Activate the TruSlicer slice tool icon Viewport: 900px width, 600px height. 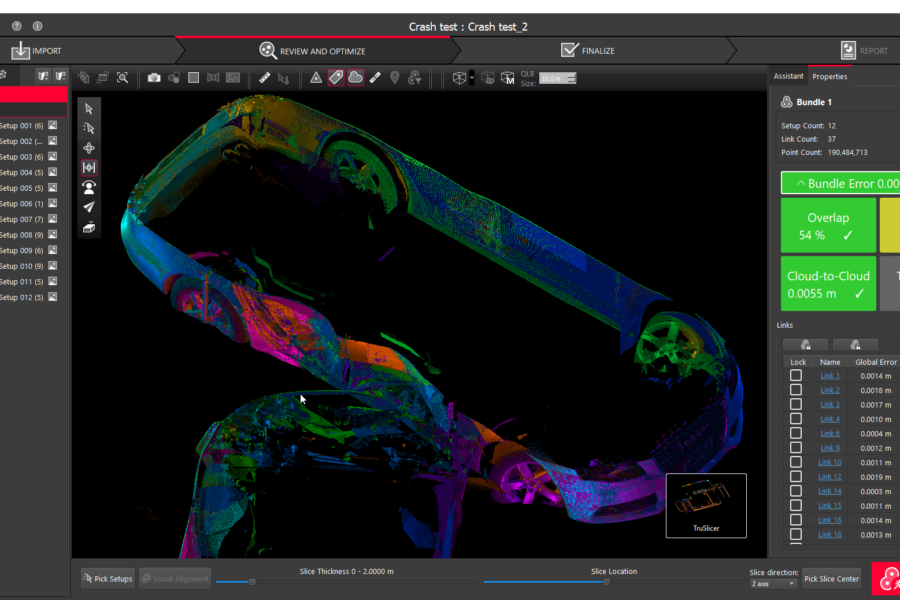point(89,168)
